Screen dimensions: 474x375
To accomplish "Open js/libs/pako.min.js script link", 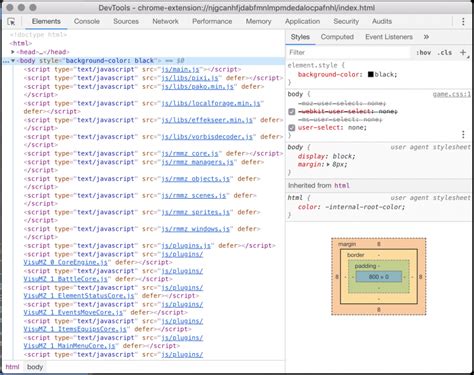I will [x=198, y=87].
